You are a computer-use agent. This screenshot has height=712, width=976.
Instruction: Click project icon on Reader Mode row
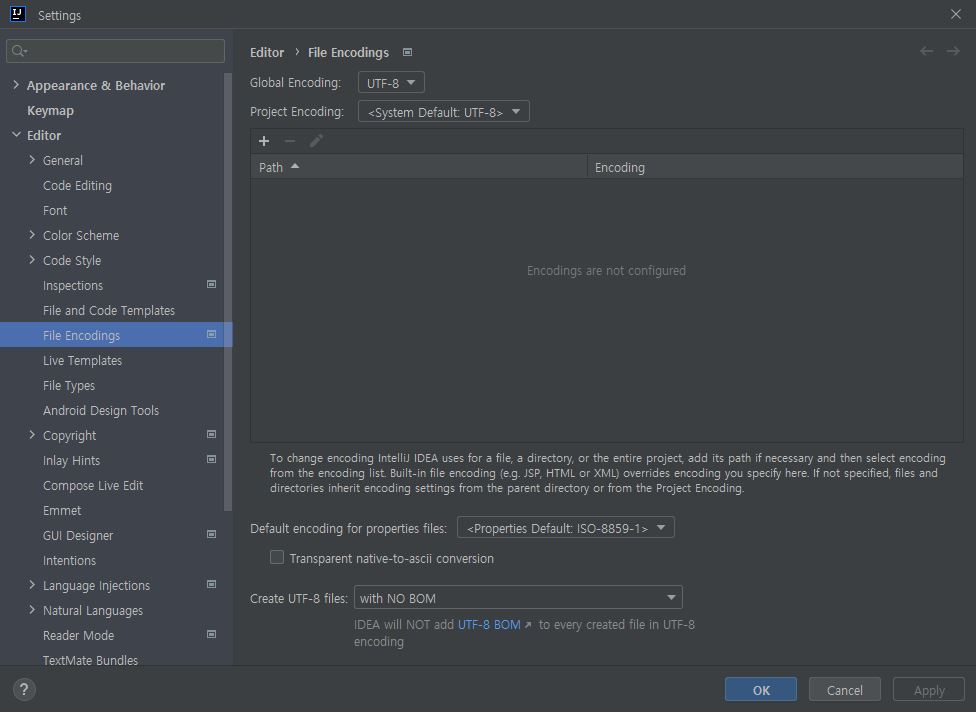tap(212, 634)
